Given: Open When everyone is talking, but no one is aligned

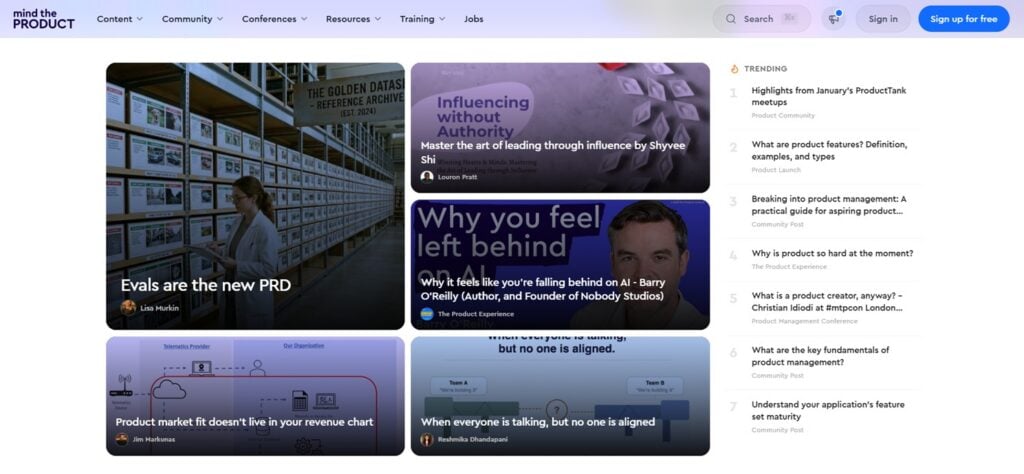Looking at the screenshot, I should pos(537,422).
